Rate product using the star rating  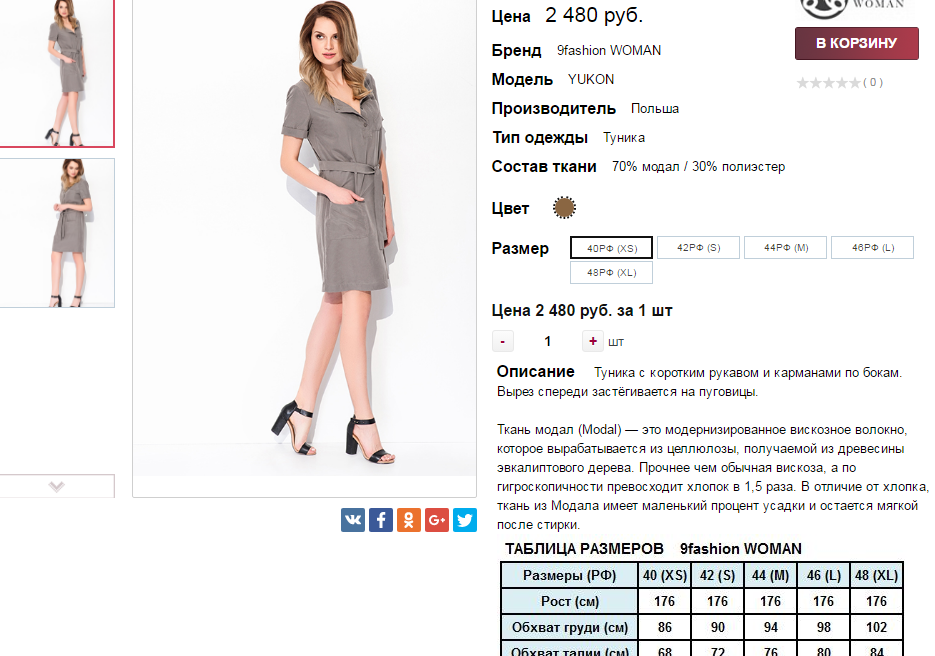pos(829,83)
